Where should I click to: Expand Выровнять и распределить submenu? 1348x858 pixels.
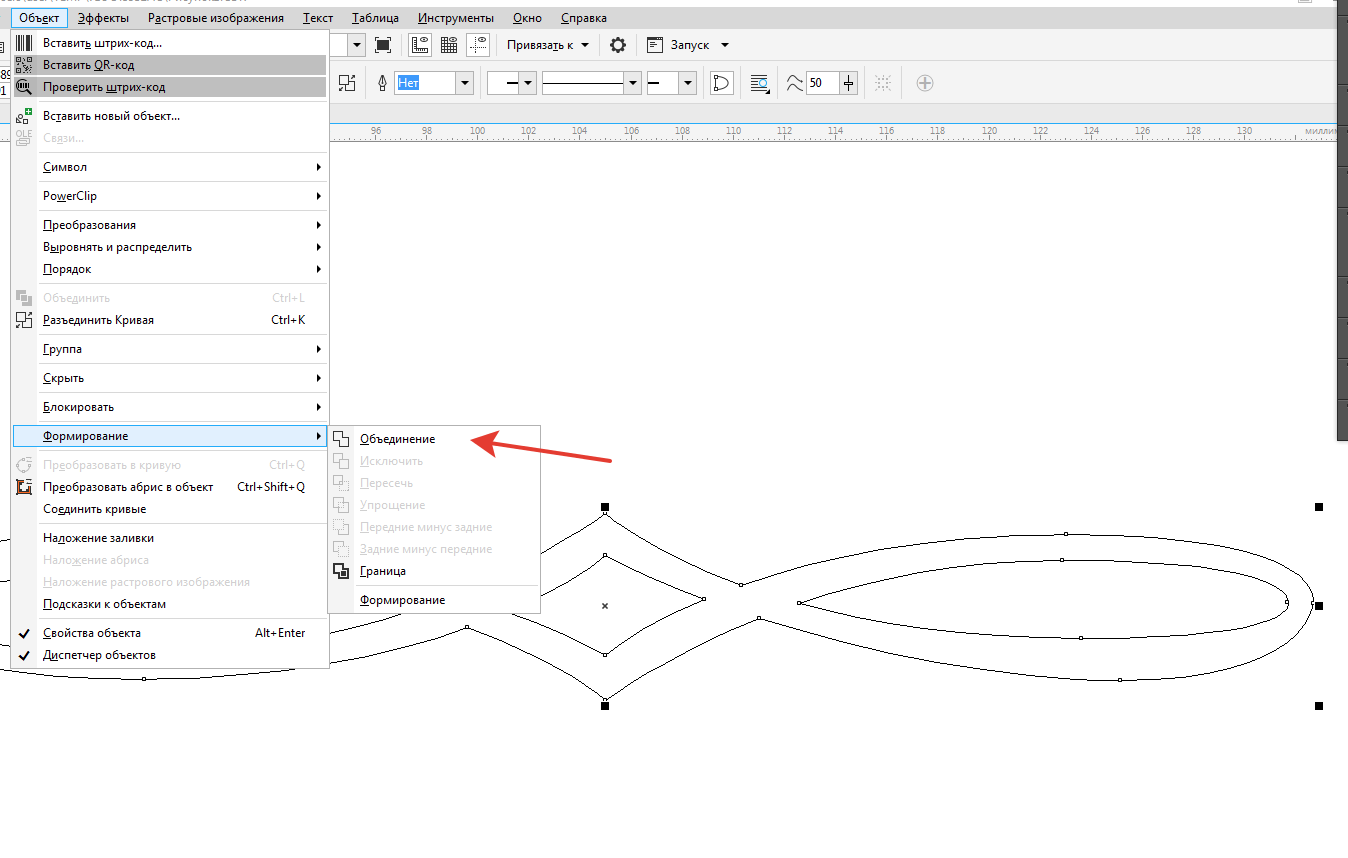coord(170,247)
